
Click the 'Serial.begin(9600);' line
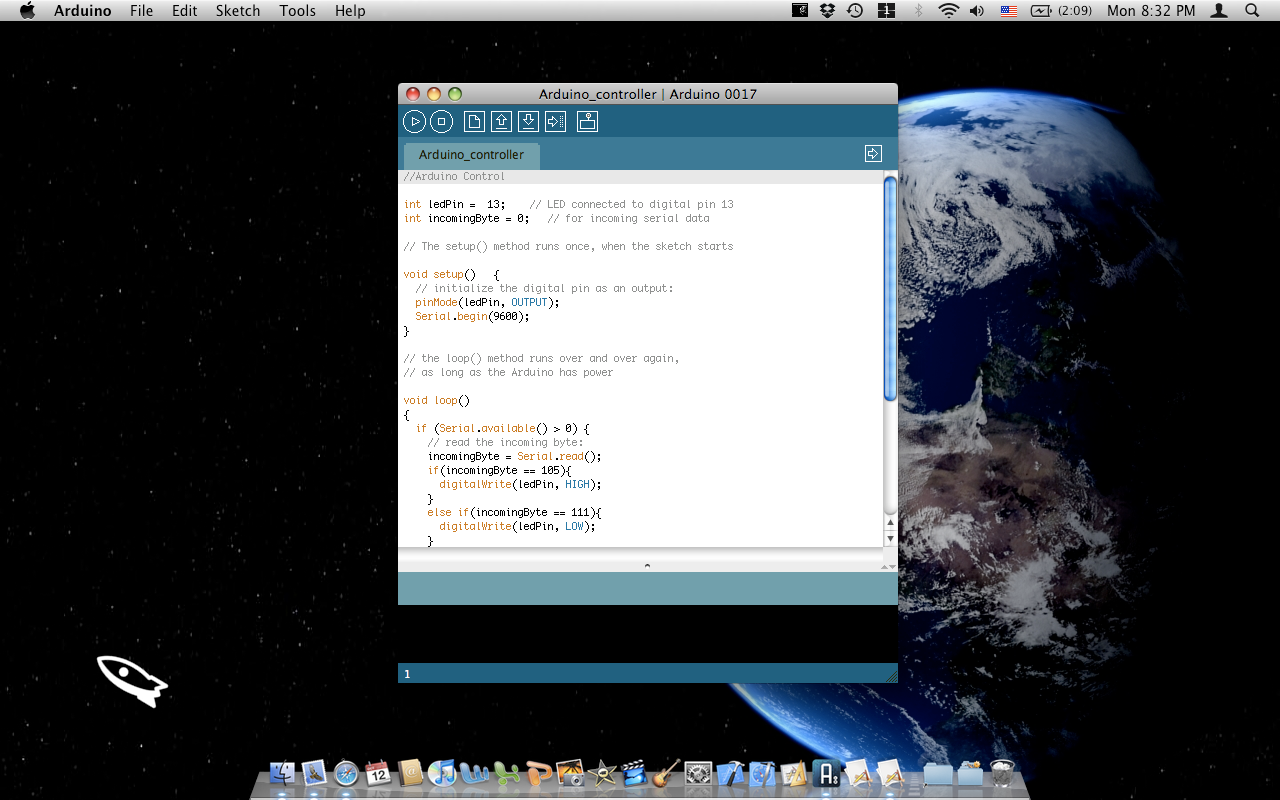pos(472,316)
